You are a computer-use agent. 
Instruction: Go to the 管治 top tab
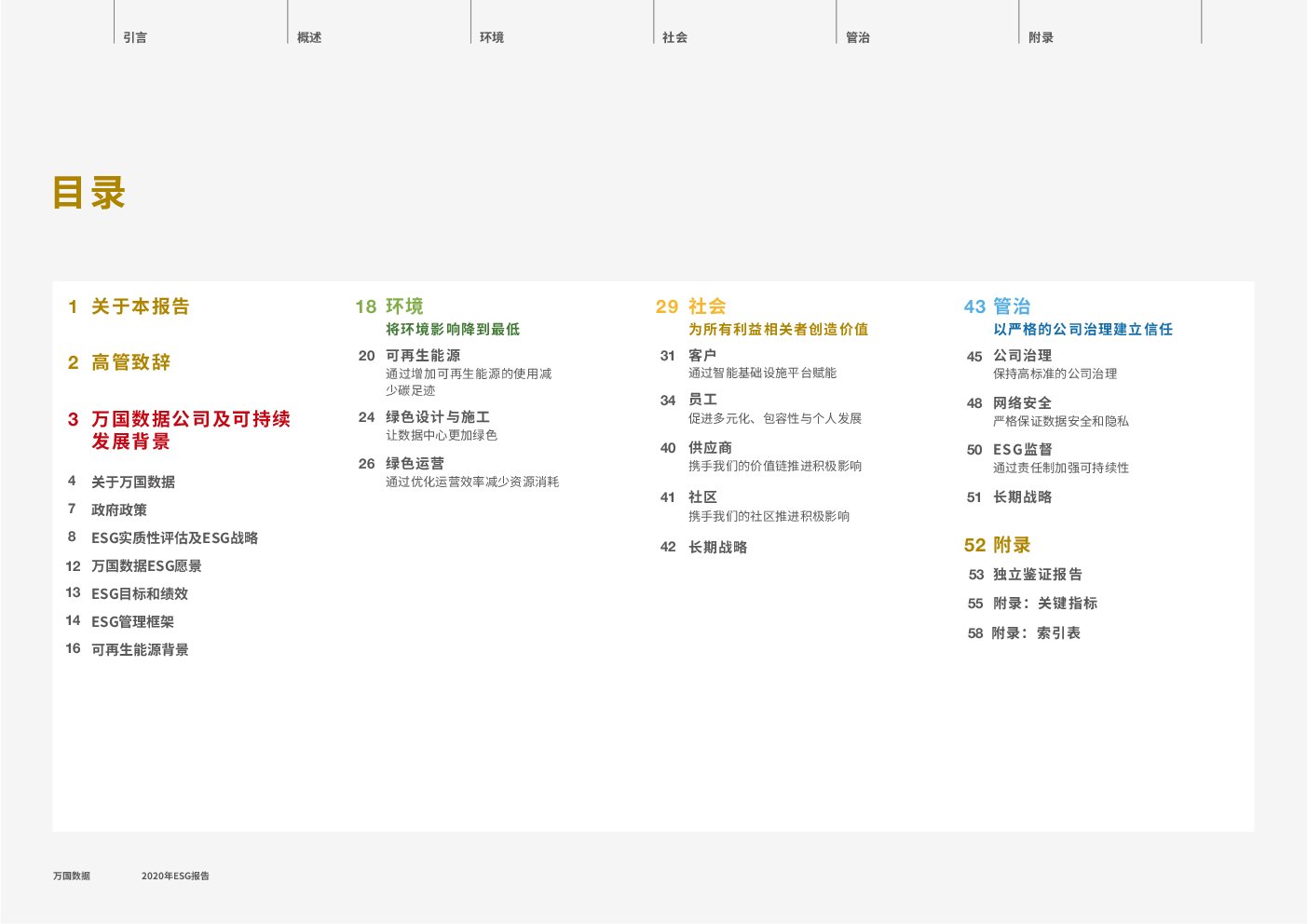point(858,37)
